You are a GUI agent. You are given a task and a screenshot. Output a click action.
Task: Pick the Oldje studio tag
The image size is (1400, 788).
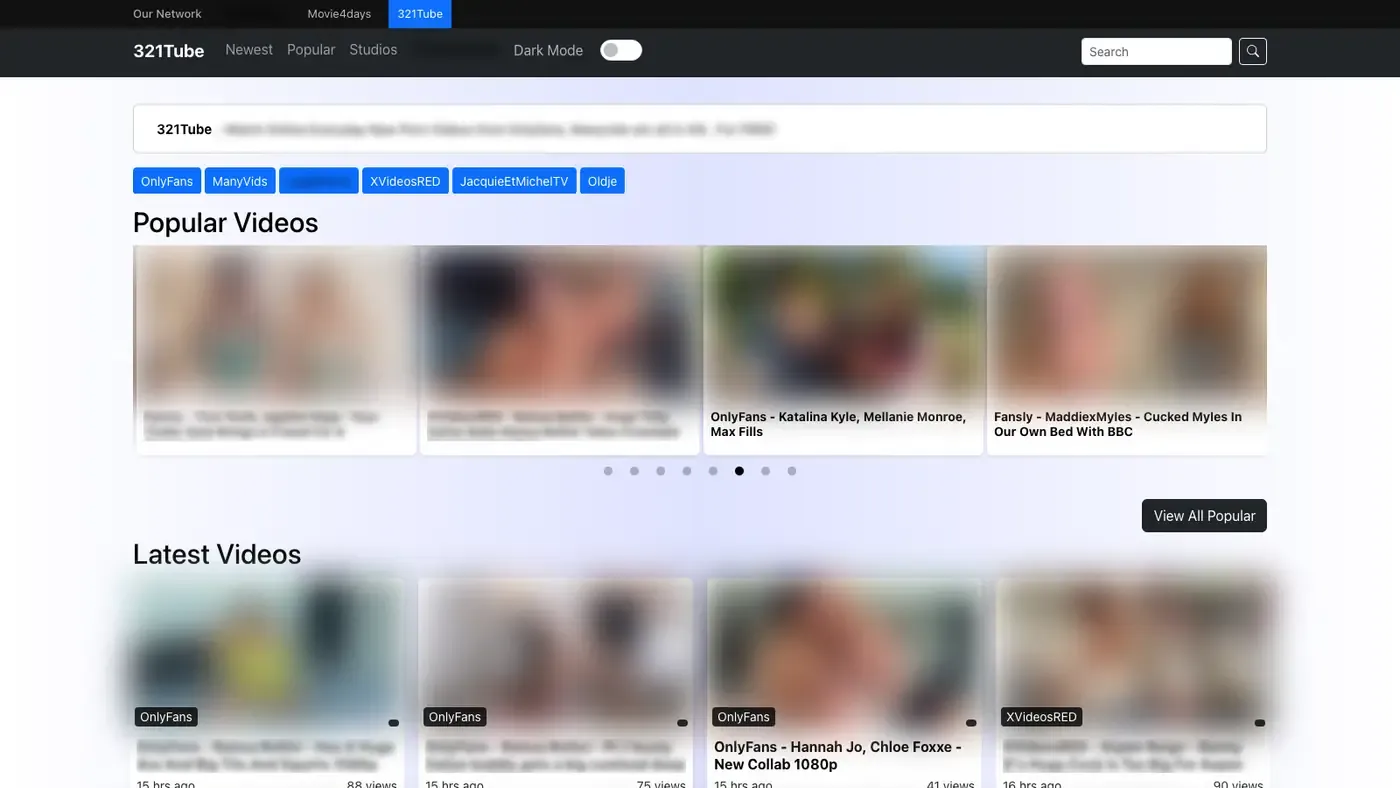coord(602,181)
